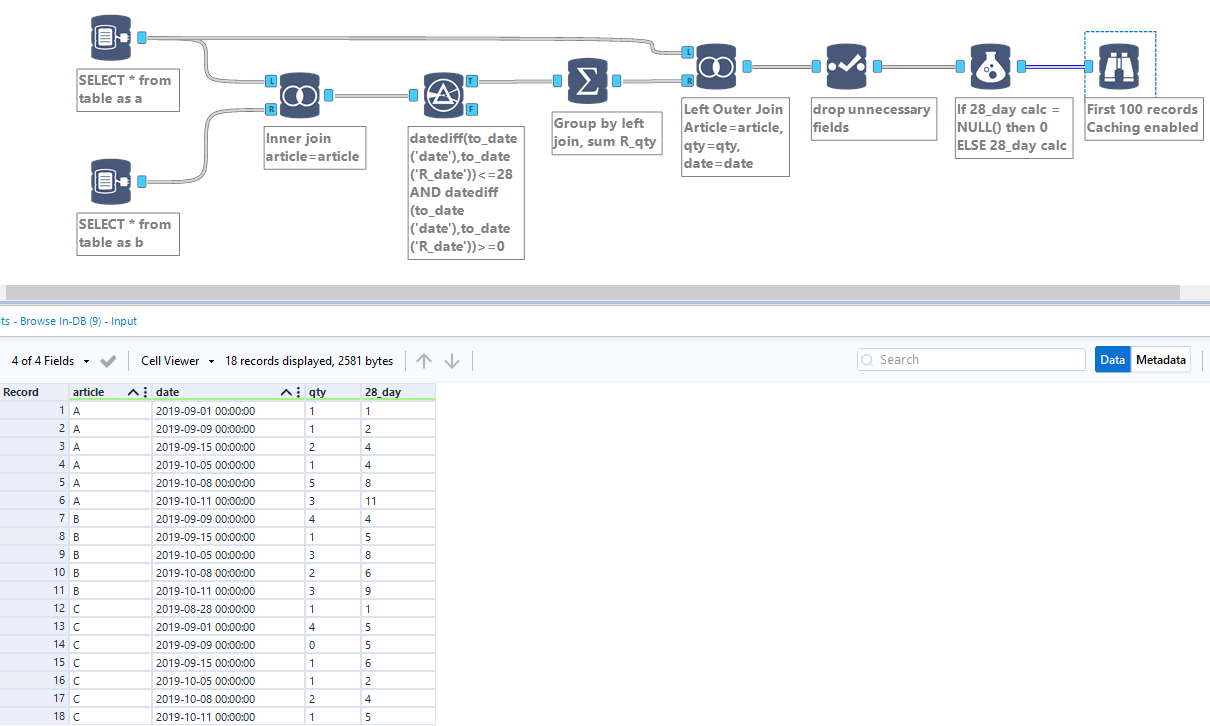Select the Connect In-DB tool for table a
Viewport: 1210px width, 726px height.
[x=110, y=37]
